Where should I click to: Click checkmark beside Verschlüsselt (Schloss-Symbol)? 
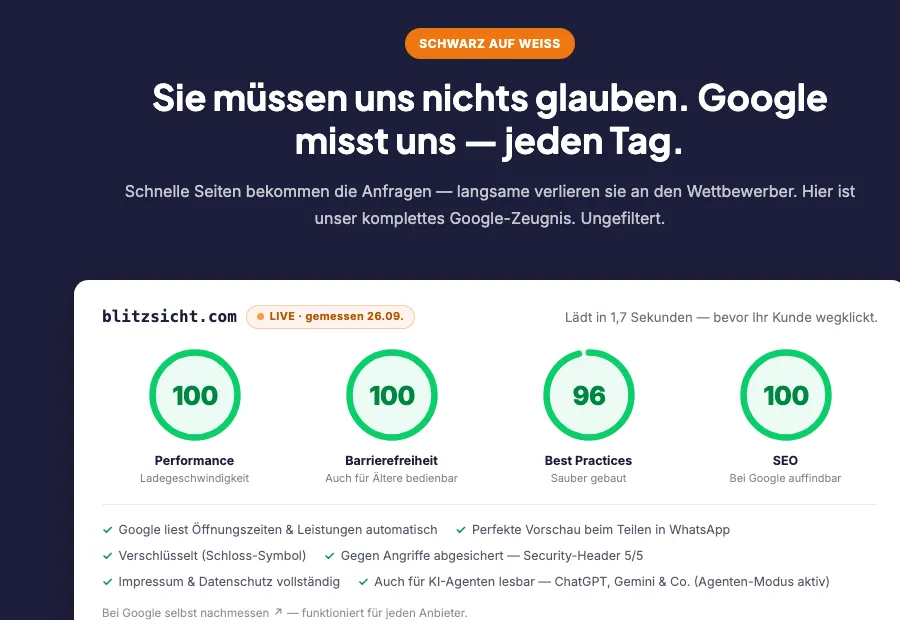[107, 556]
